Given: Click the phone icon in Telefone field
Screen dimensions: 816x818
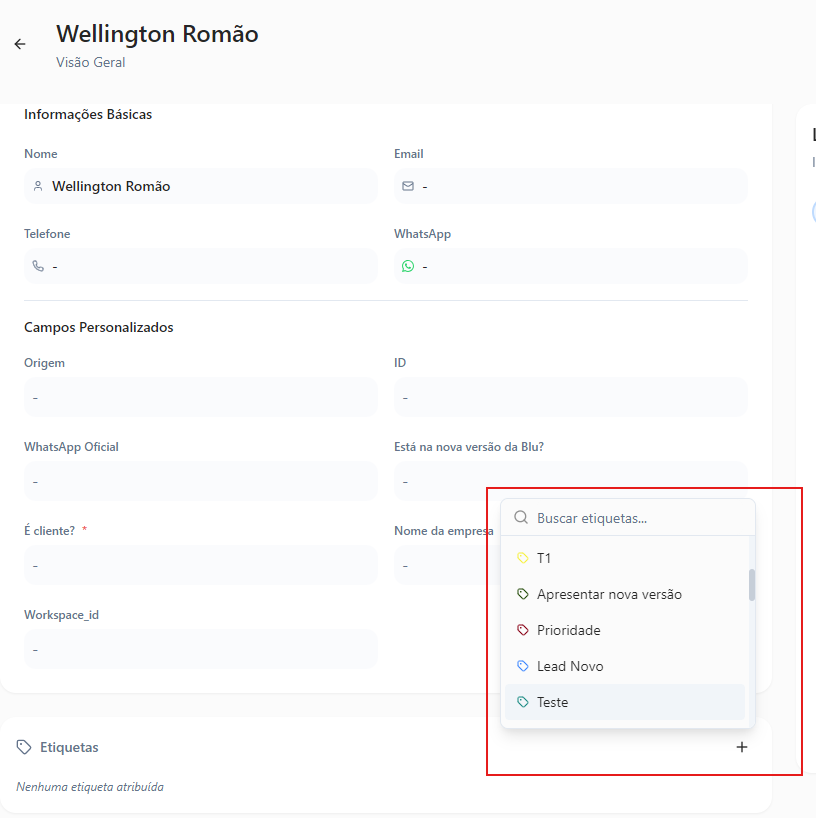Looking at the screenshot, I should click(38, 266).
